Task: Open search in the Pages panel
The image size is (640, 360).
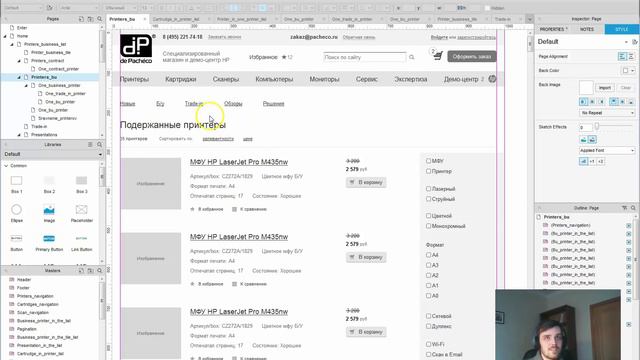Action: [99, 19]
